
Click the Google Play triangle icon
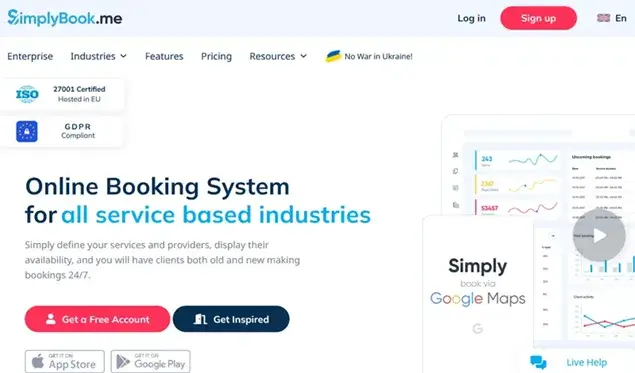[x=123, y=361]
